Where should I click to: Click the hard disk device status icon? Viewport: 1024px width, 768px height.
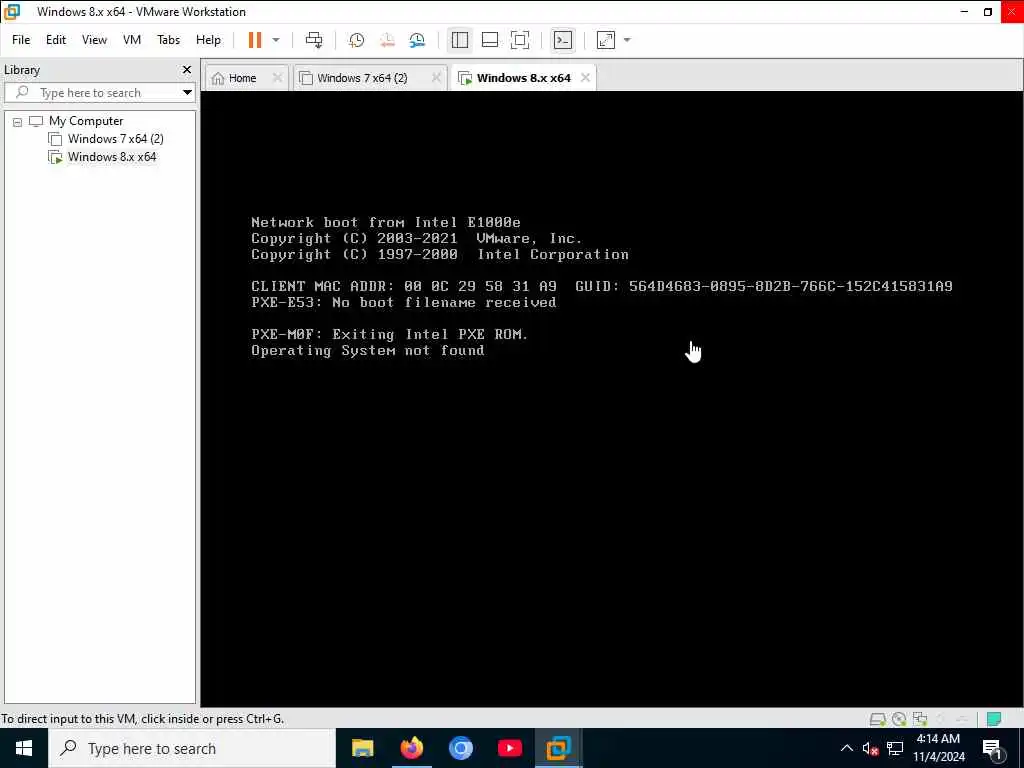878,719
